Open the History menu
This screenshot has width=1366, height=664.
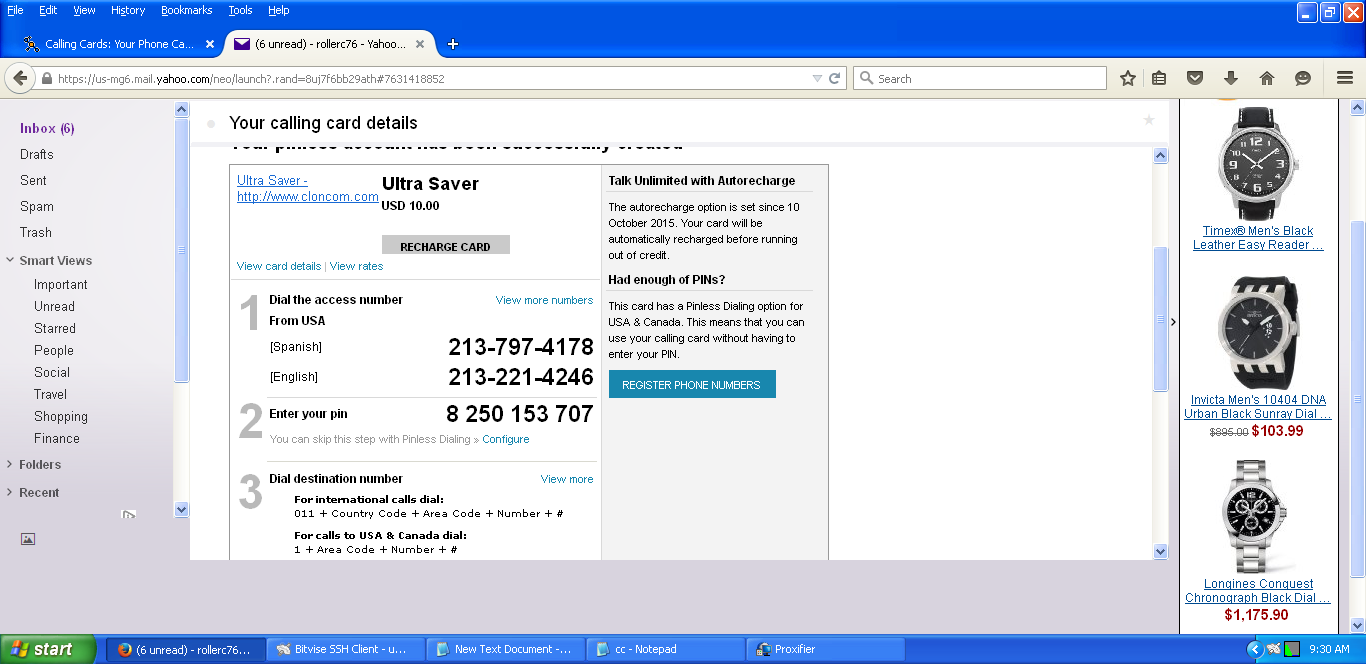(x=128, y=10)
